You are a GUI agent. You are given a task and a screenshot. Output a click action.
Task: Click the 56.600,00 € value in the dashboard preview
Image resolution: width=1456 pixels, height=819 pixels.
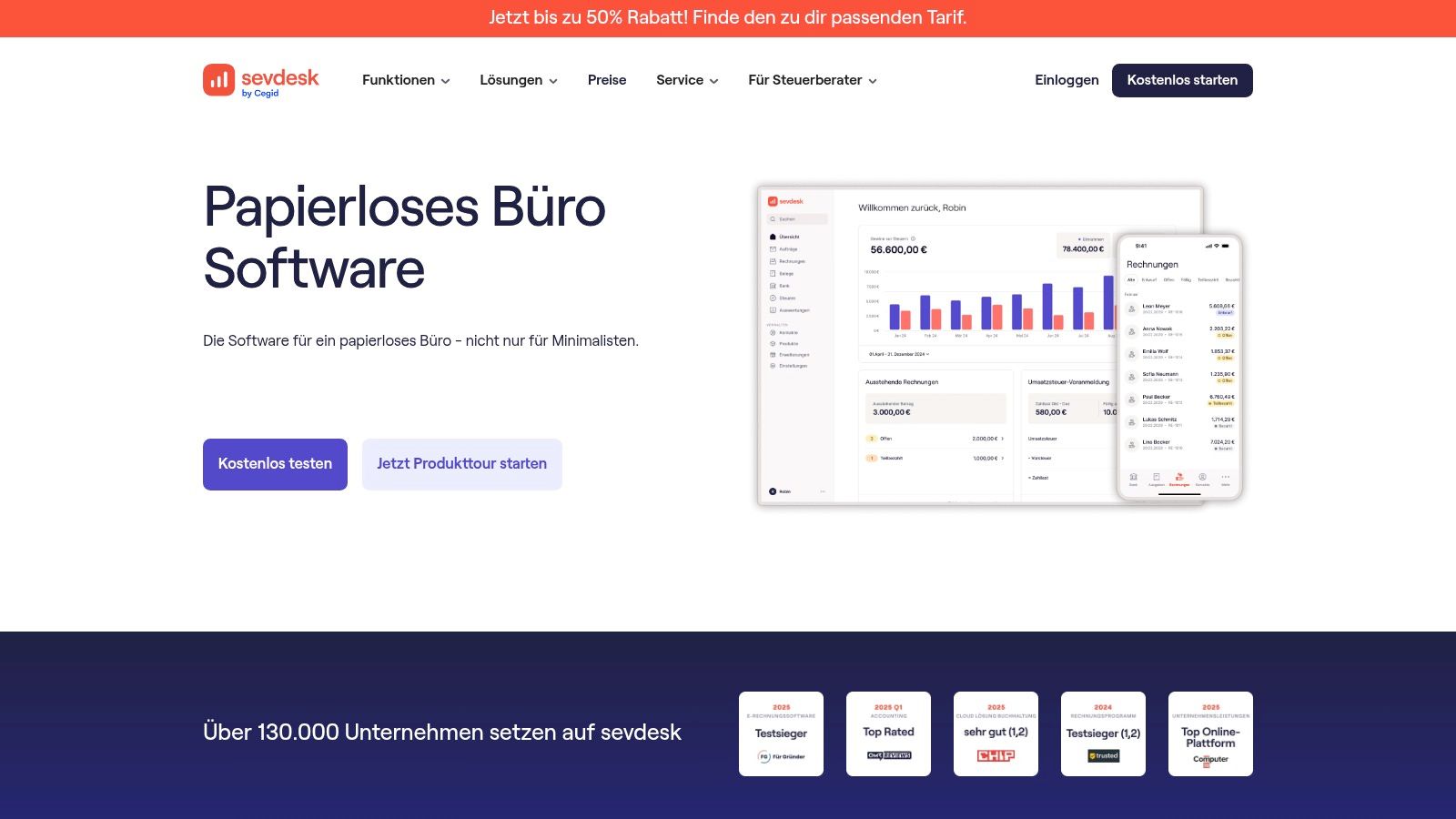pos(898,249)
